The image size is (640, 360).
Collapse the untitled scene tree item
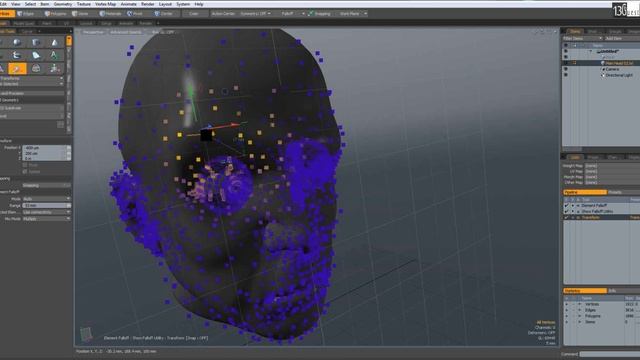click(x=591, y=51)
